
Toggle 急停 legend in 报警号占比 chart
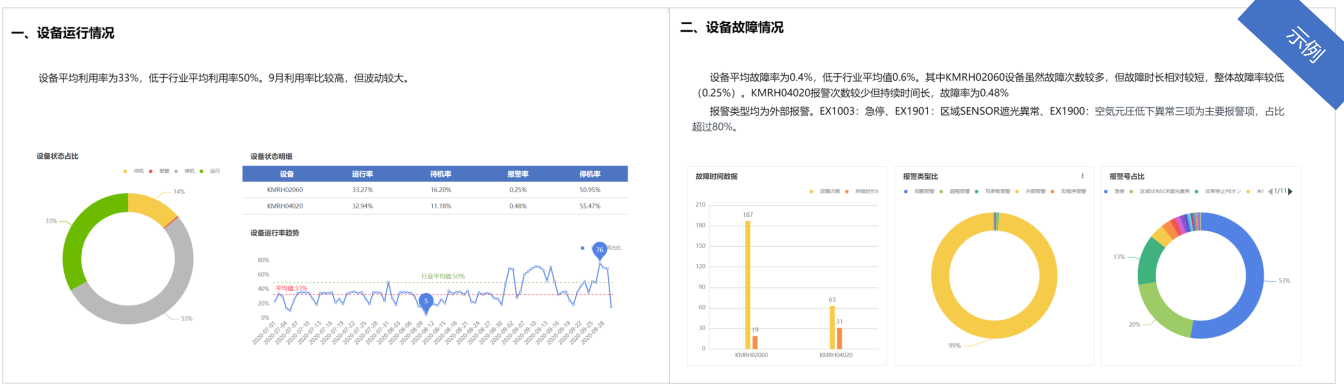1113,191
